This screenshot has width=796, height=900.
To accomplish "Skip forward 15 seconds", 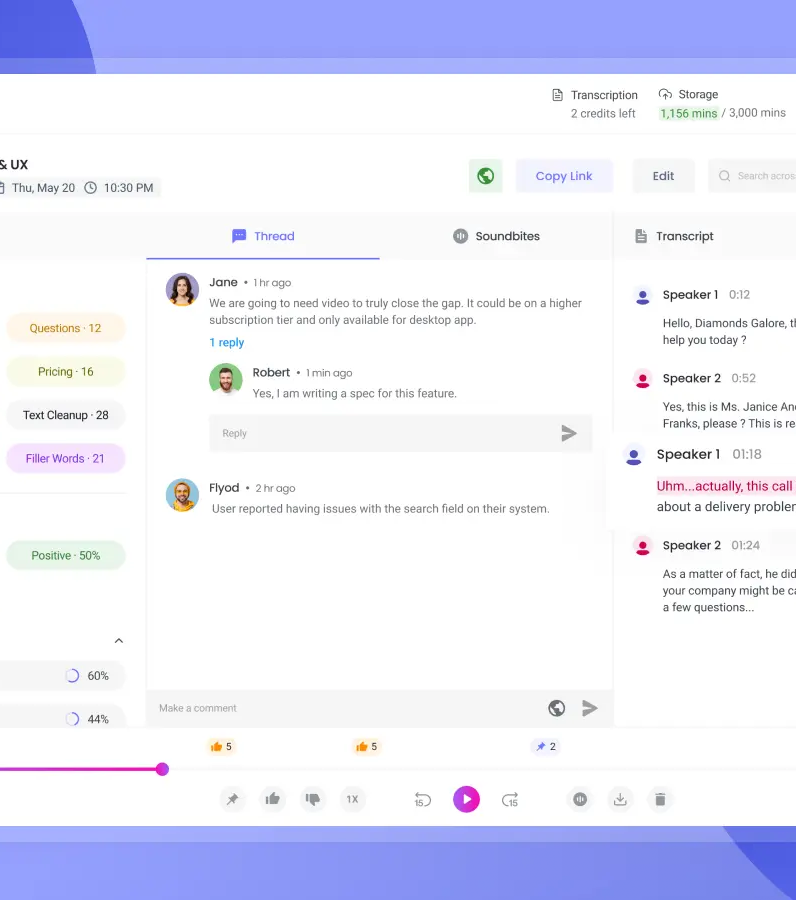I will [x=510, y=800].
